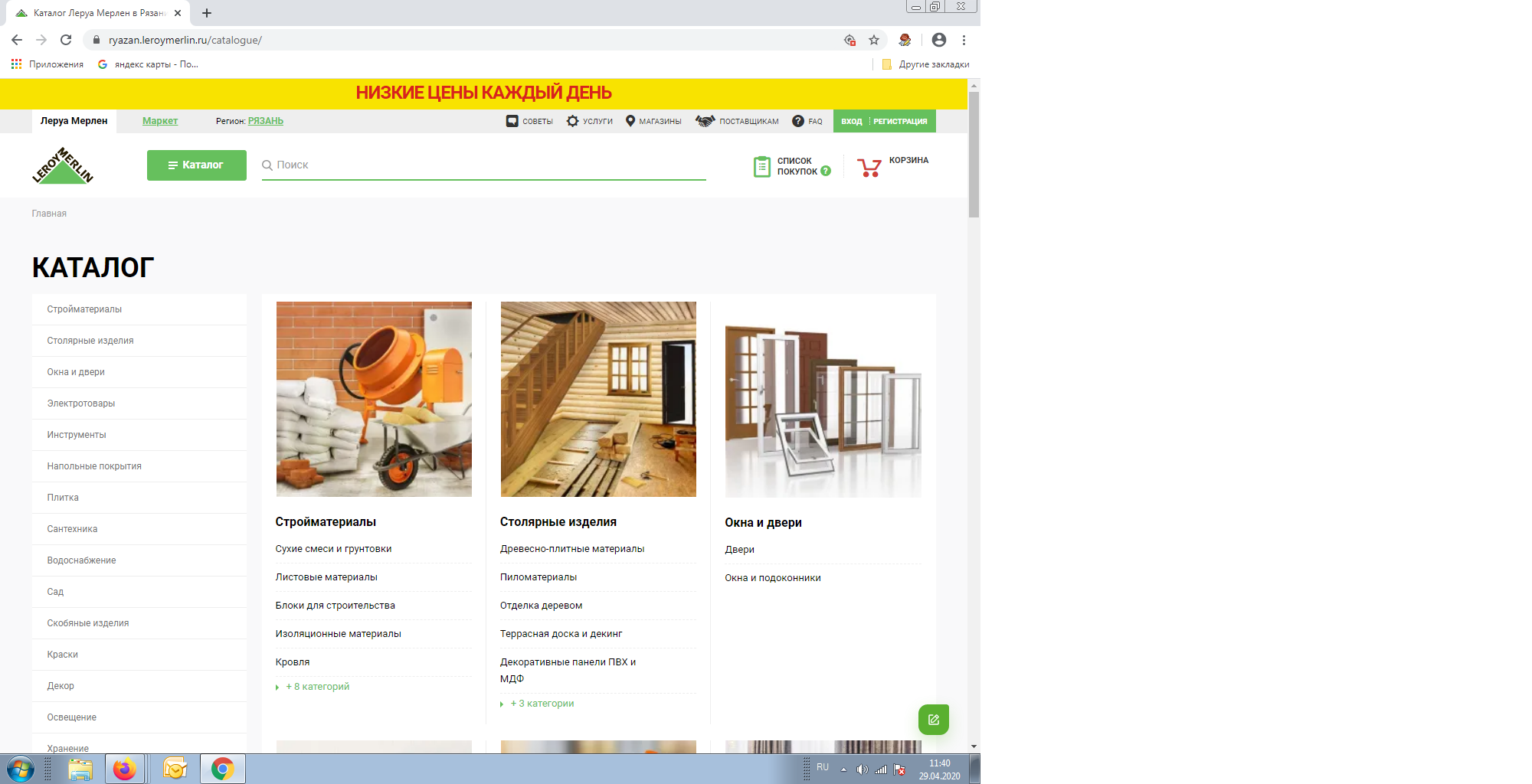Select Электротовары in the sidebar
The height and width of the screenshot is (784, 1532).
[x=139, y=403]
